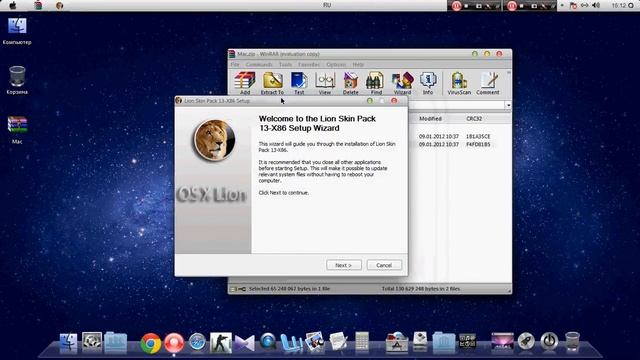Open the View tool in WinRAR toolbar

(x=325, y=83)
